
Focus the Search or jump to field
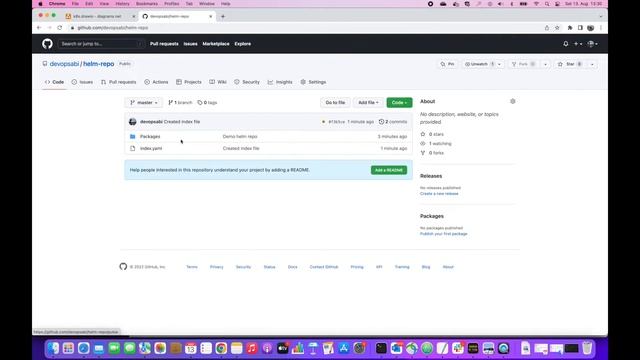(x=101, y=44)
